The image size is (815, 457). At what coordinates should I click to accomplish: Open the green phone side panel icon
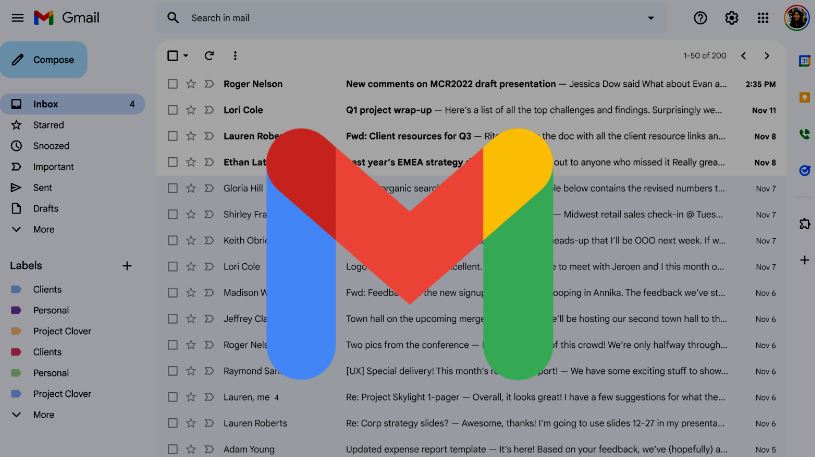tap(804, 134)
